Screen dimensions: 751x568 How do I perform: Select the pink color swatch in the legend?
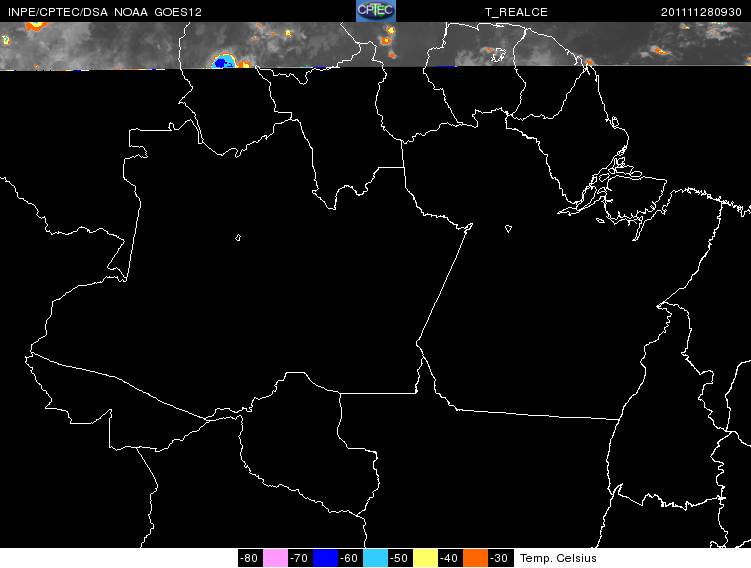click(275, 558)
